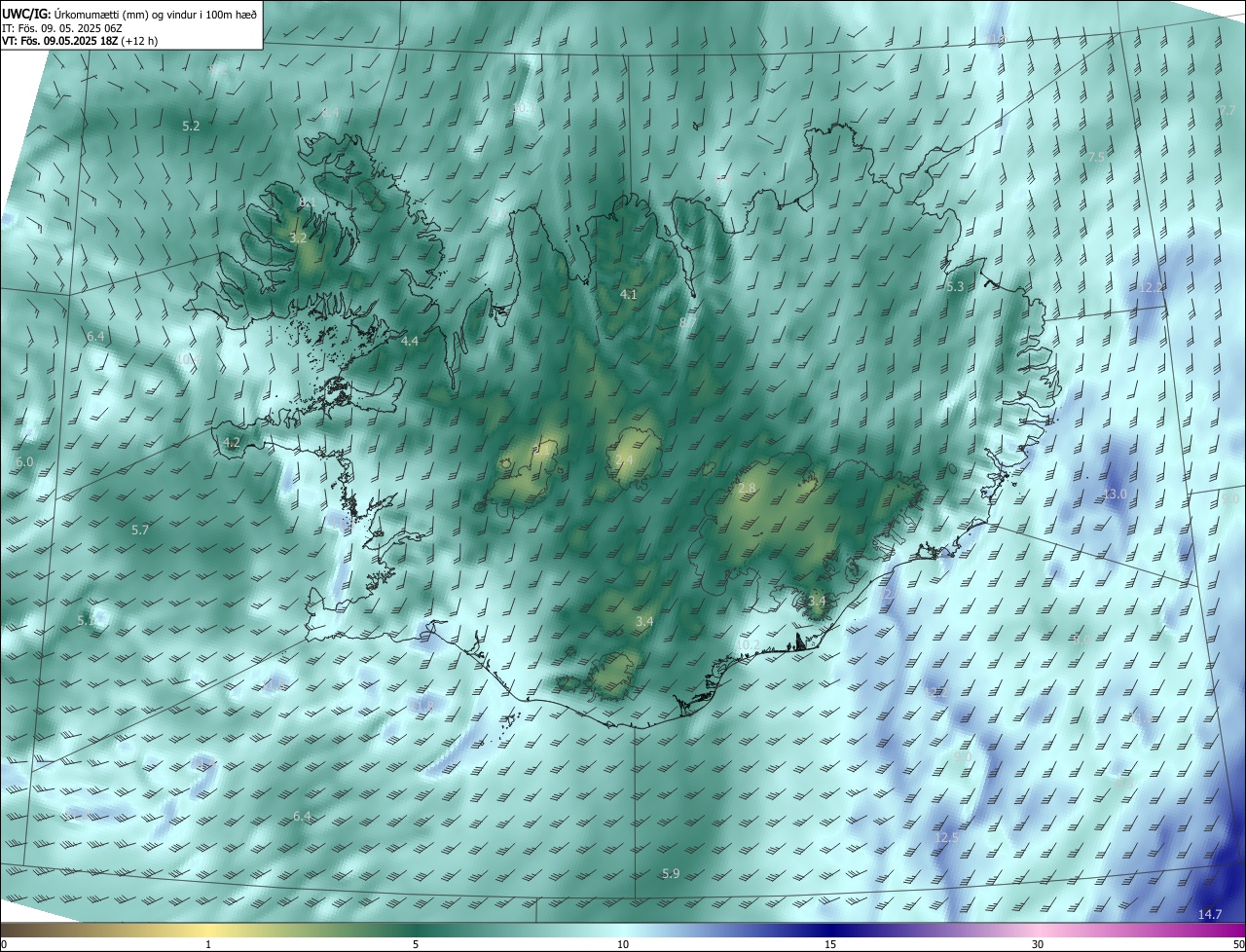Click the 'UWC/IG: Úrkomumætti (mm)' title line

pos(129,14)
